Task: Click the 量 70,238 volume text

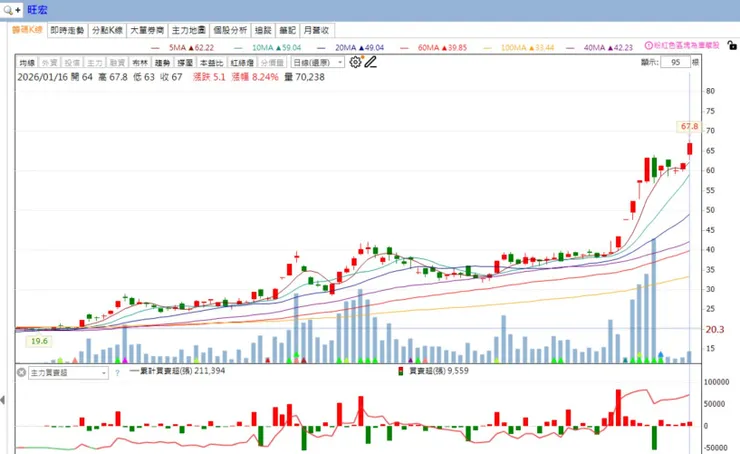Action: click(304, 77)
